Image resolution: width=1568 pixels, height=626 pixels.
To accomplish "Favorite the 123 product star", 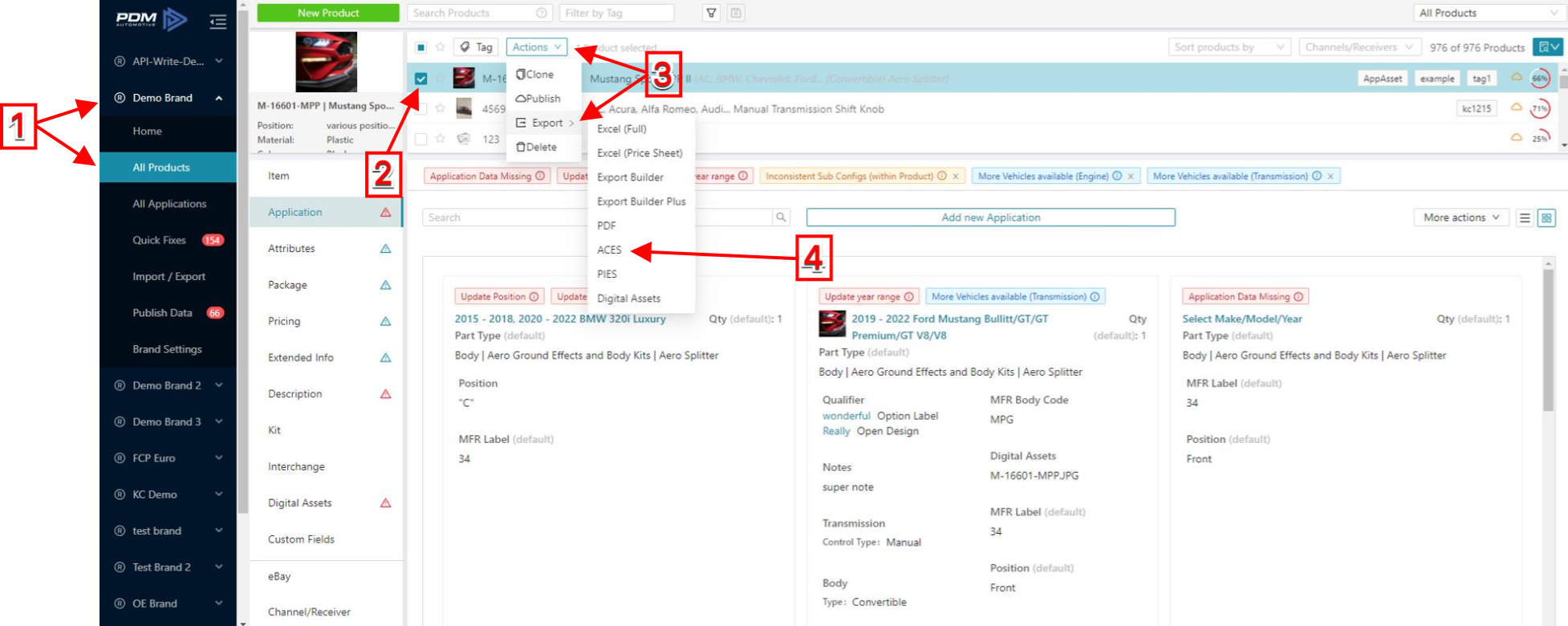I will click(440, 139).
